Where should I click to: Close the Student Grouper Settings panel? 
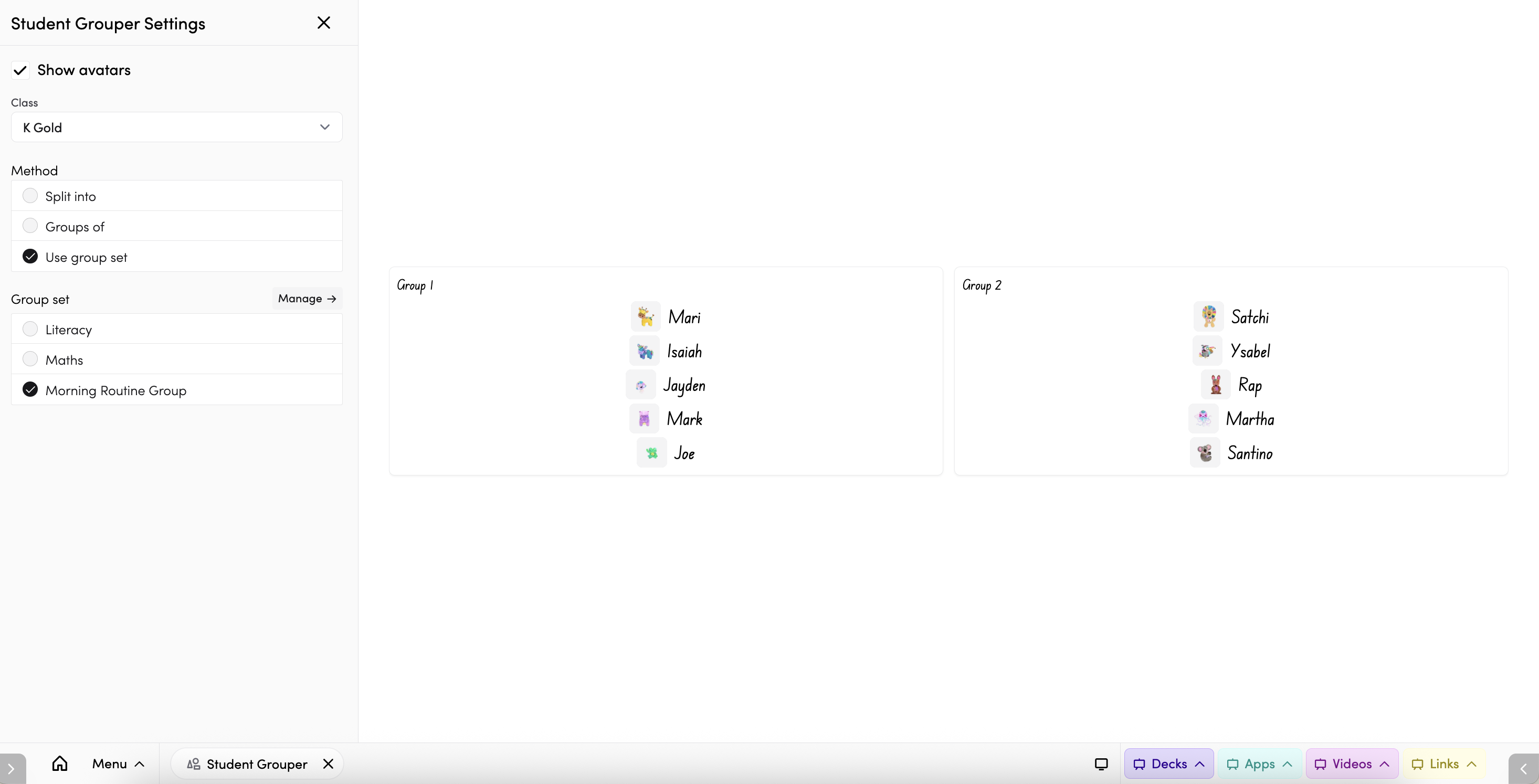pyautogui.click(x=323, y=23)
